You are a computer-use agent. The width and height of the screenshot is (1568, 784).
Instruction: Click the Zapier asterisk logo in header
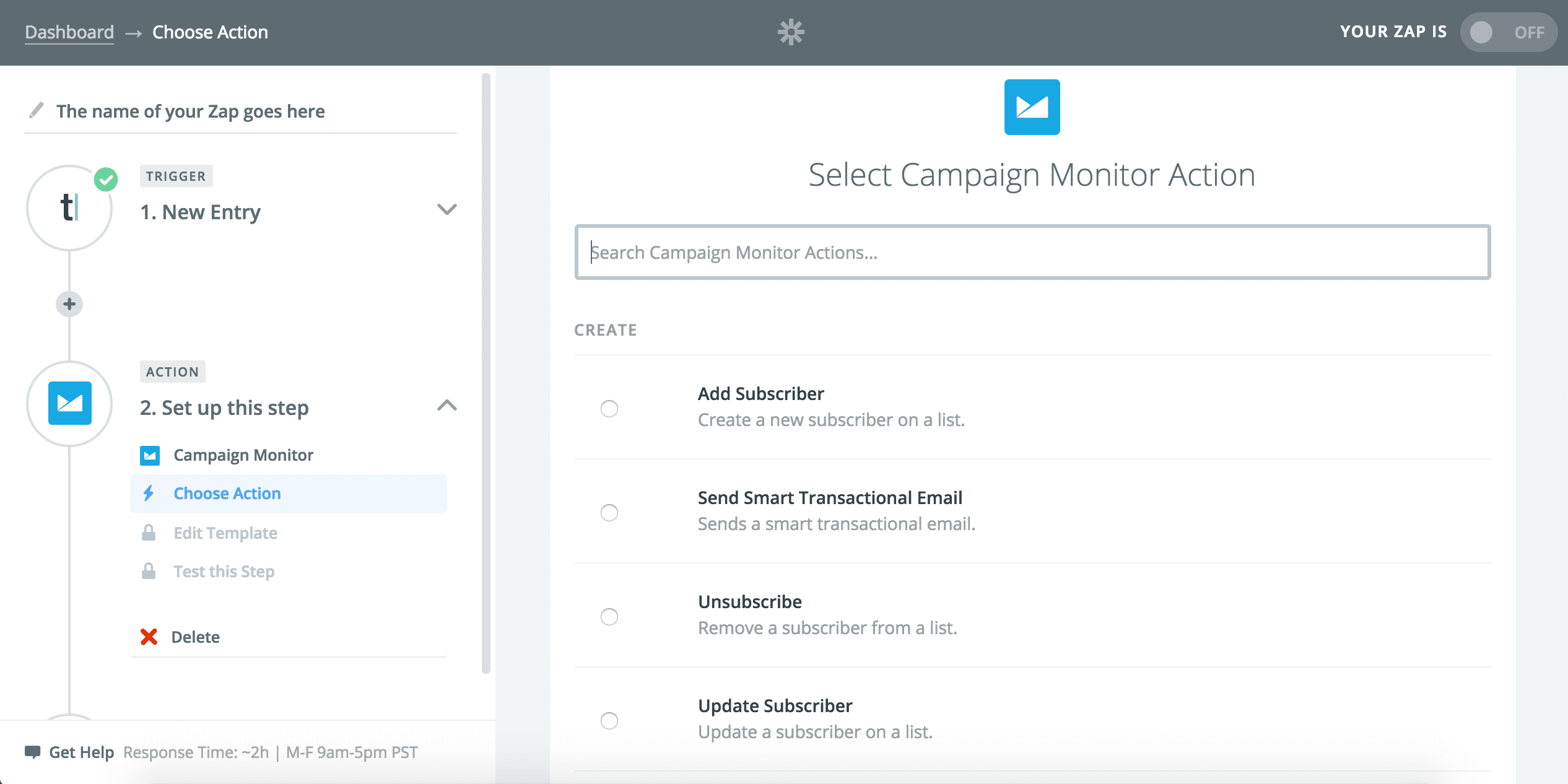click(x=791, y=32)
